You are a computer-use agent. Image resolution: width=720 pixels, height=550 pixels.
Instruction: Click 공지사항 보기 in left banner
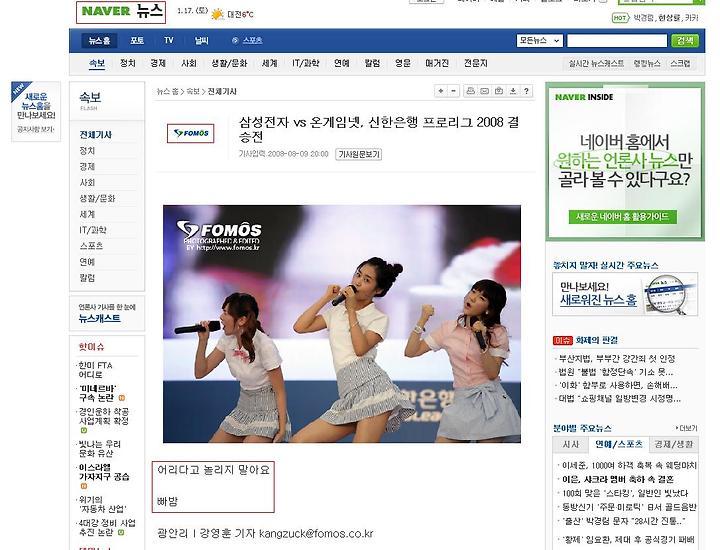[35, 129]
